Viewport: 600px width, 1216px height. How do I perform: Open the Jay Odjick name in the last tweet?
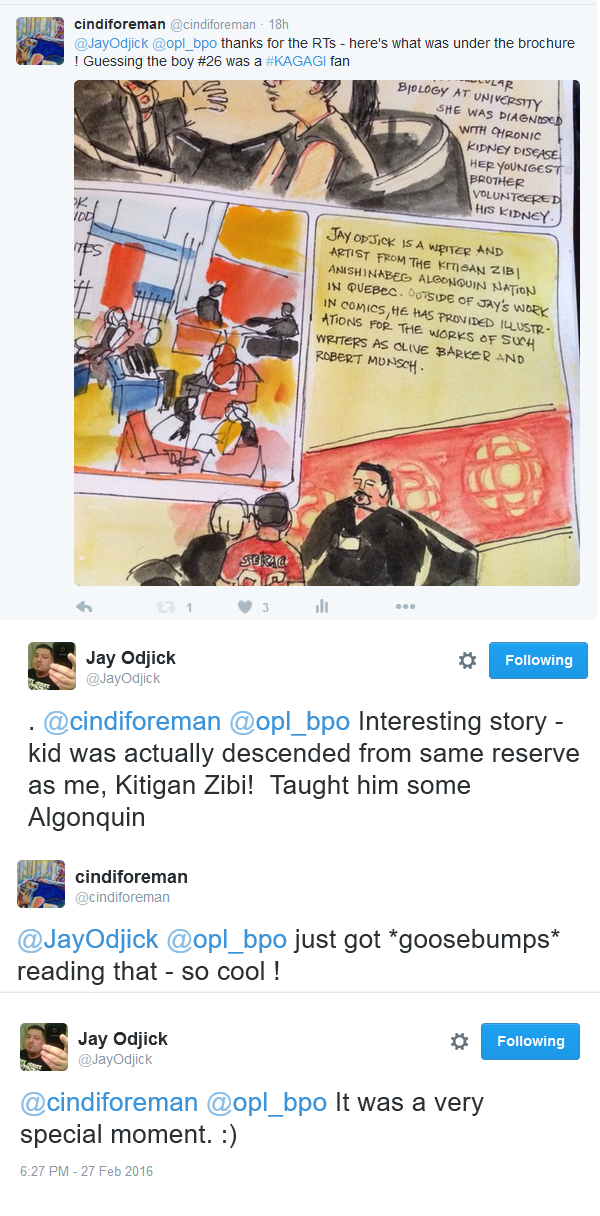click(x=123, y=1039)
